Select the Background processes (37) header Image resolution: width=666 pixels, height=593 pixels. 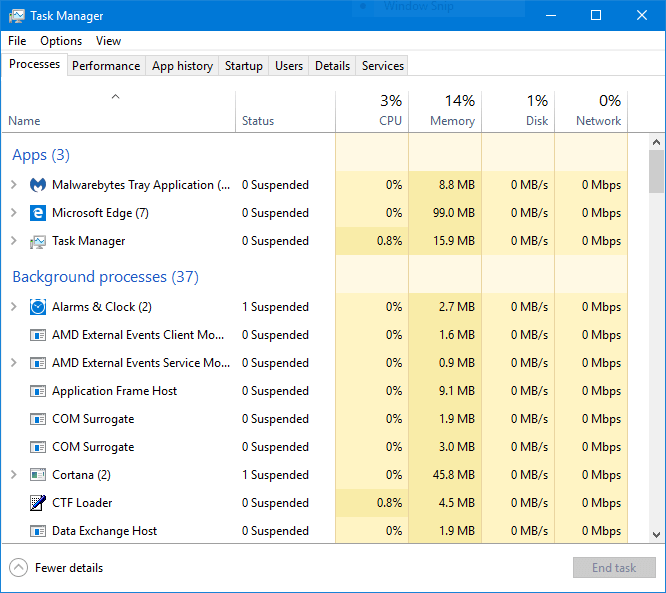point(105,277)
